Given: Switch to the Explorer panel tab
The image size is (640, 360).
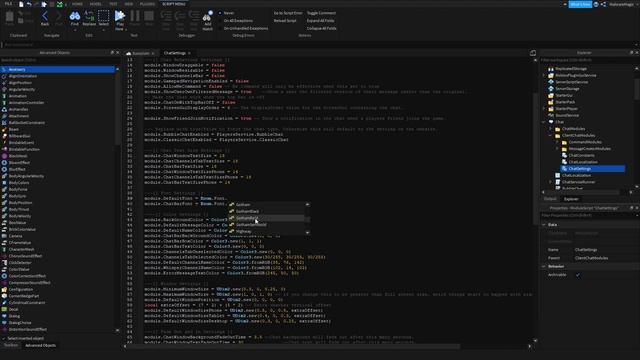Looking at the screenshot, I should pyautogui.click(x=571, y=199).
